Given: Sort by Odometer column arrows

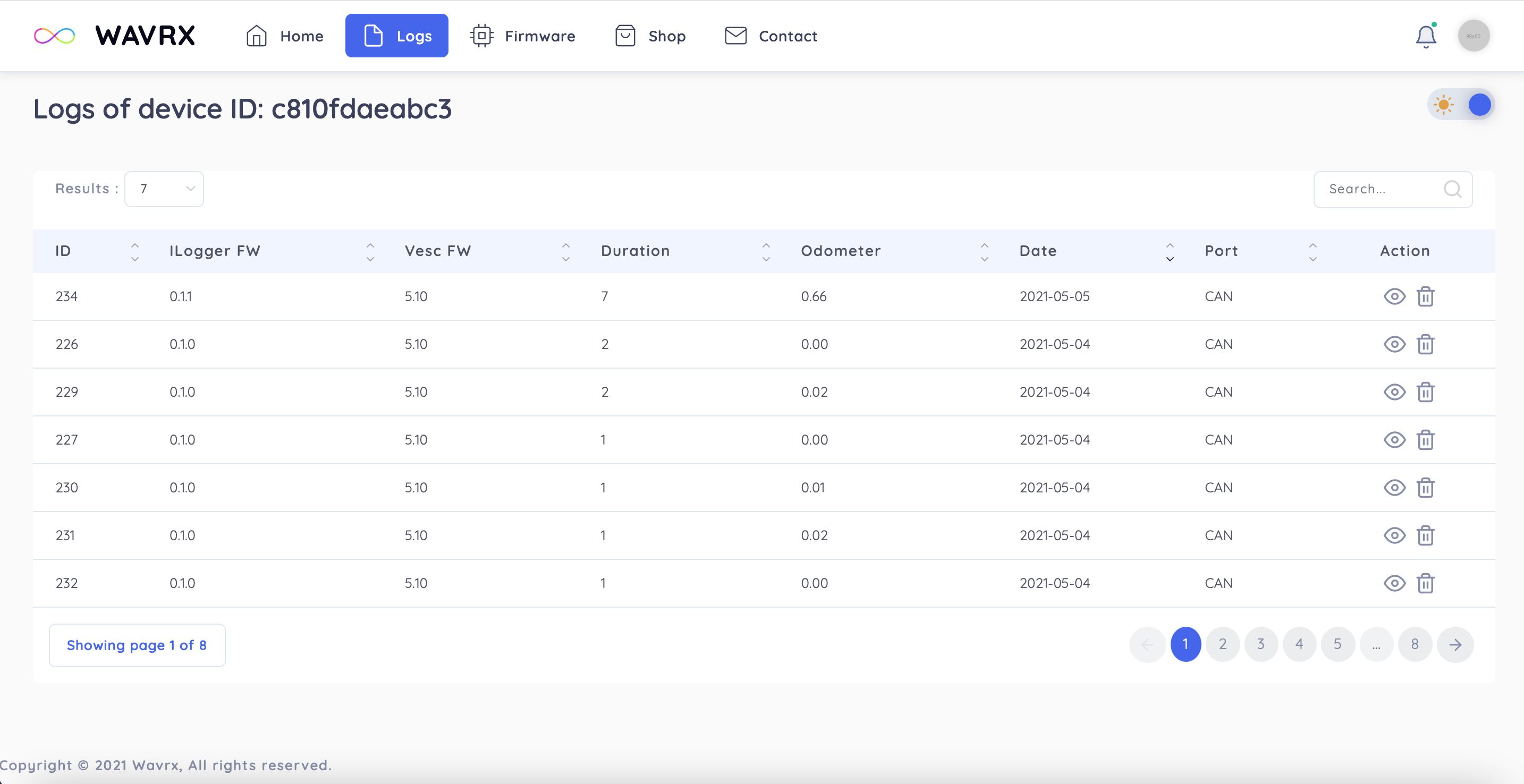Looking at the screenshot, I should [x=985, y=252].
